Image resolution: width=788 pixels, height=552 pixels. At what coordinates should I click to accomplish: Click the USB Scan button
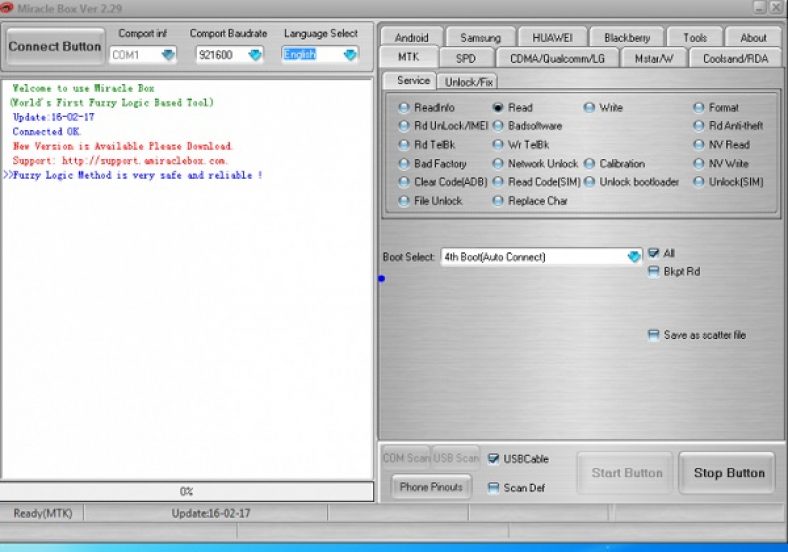point(456,458)
